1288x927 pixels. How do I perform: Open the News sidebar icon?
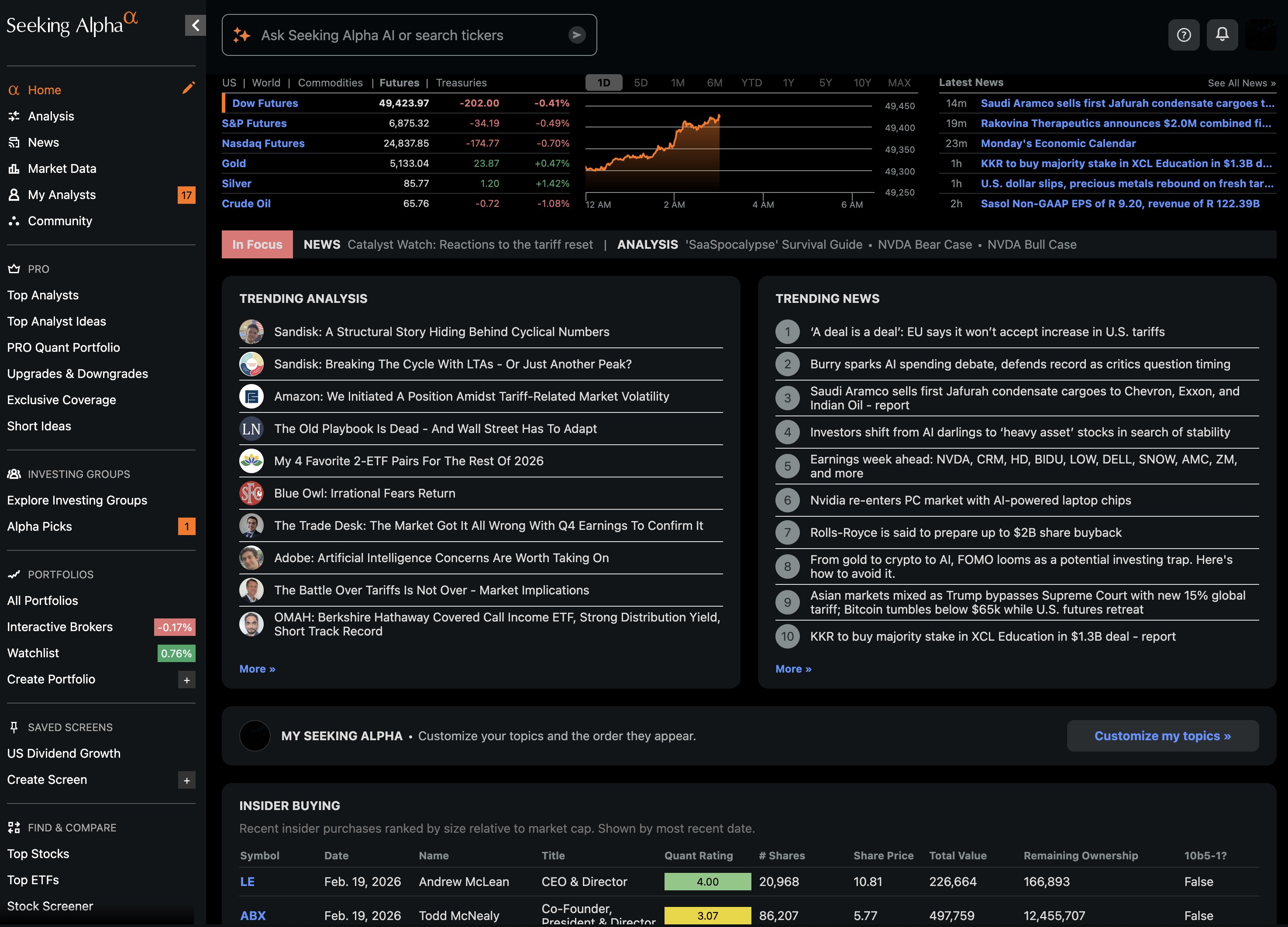pos(14,142)
